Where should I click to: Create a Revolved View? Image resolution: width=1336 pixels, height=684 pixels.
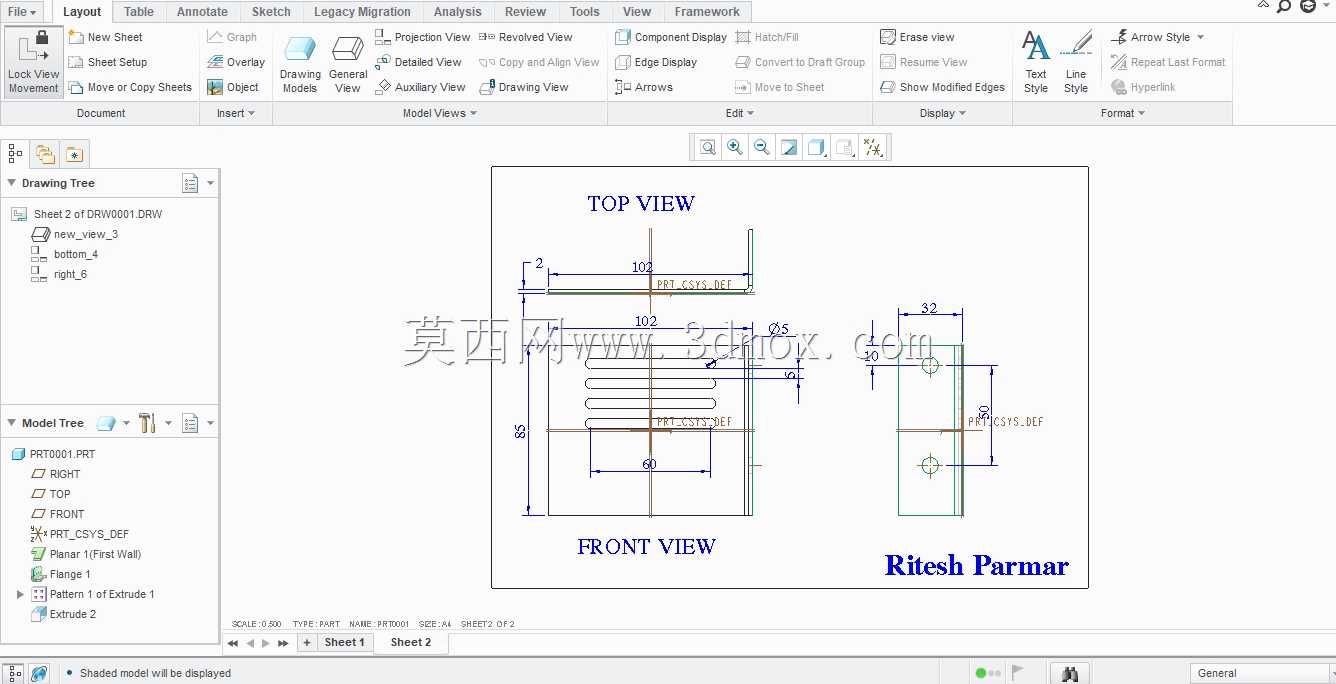pos(526,37)
